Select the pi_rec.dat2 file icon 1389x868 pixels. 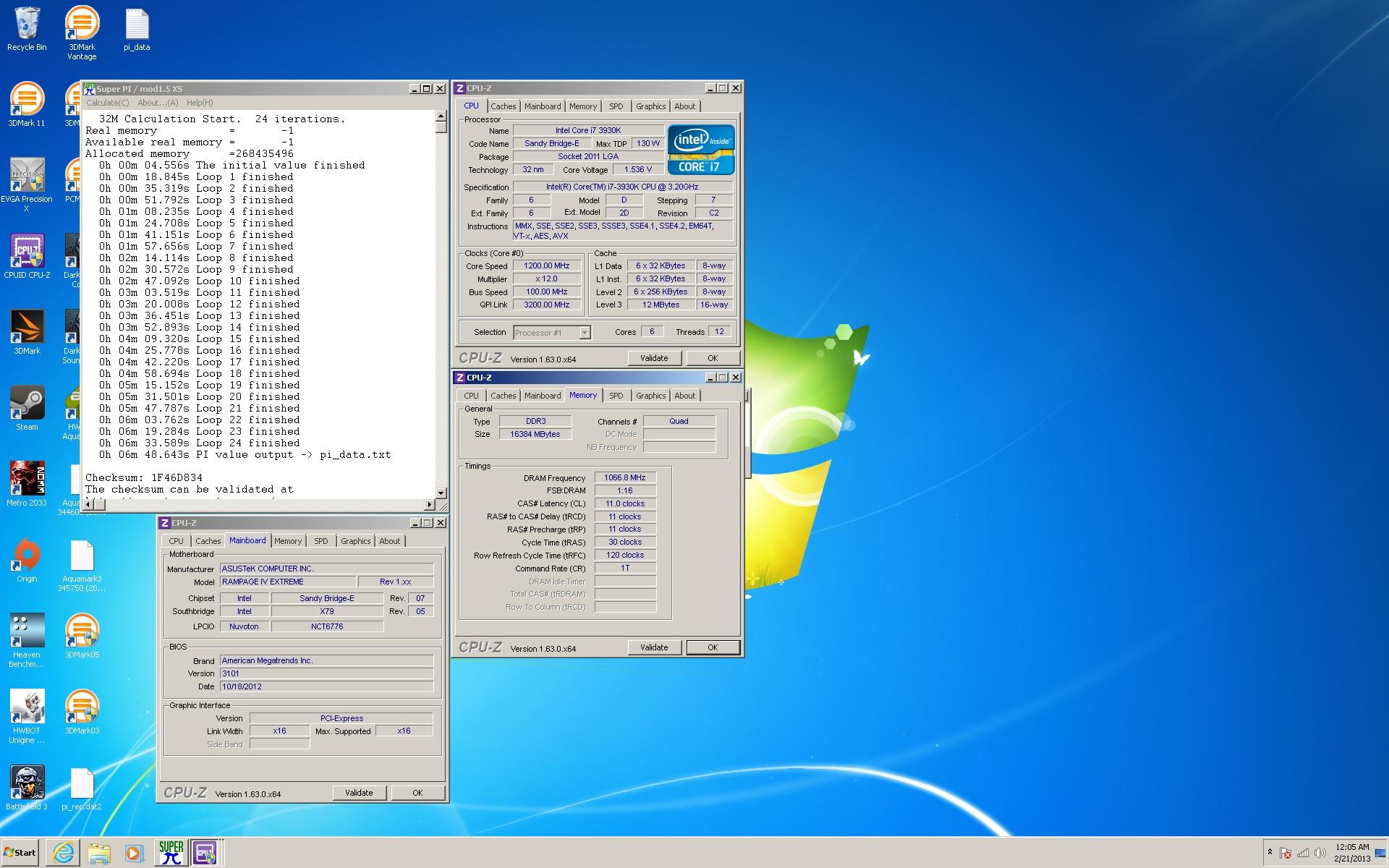tap(82, 789)
